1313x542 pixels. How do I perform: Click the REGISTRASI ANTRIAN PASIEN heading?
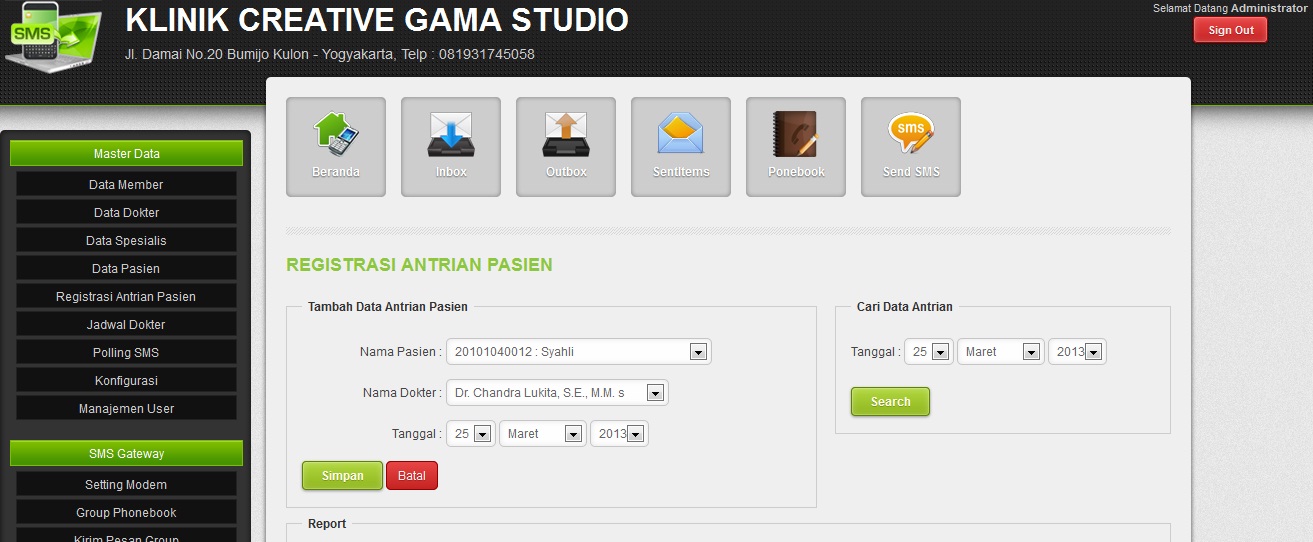point(419,265)
